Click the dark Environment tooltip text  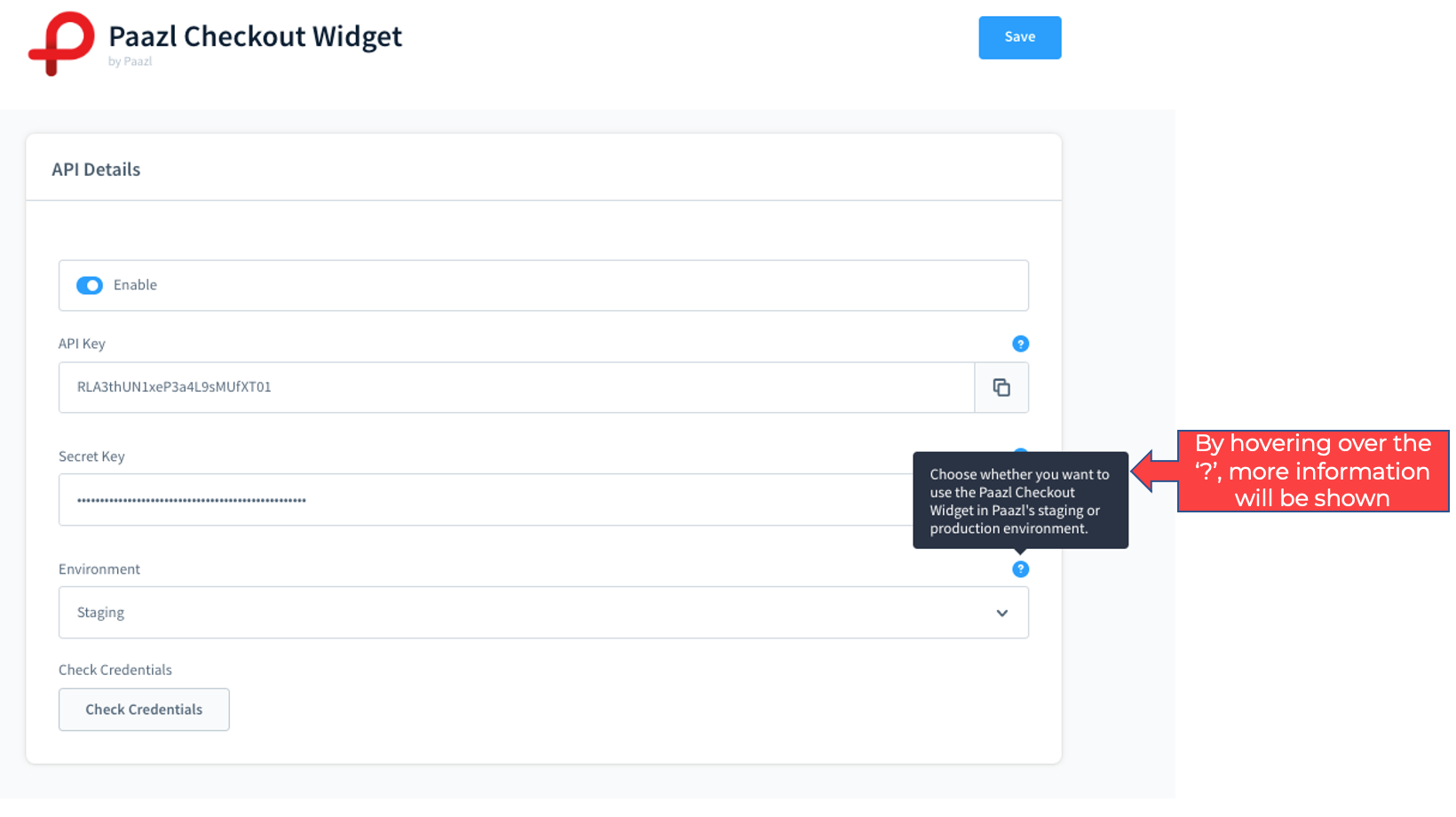[x=1020, y=501]
